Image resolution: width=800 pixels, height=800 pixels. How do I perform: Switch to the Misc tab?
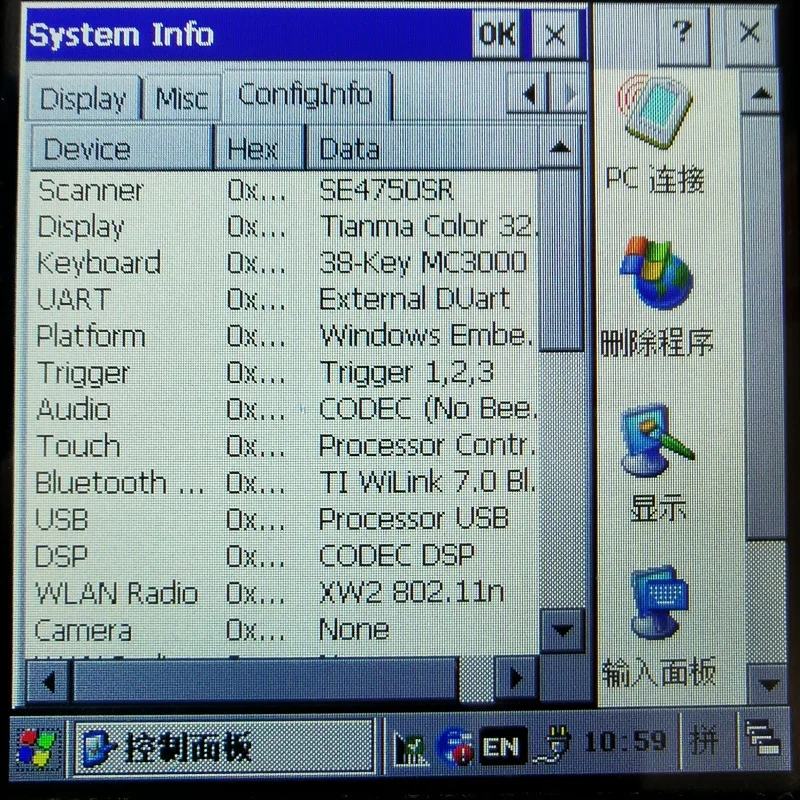(x=182, y=99)
